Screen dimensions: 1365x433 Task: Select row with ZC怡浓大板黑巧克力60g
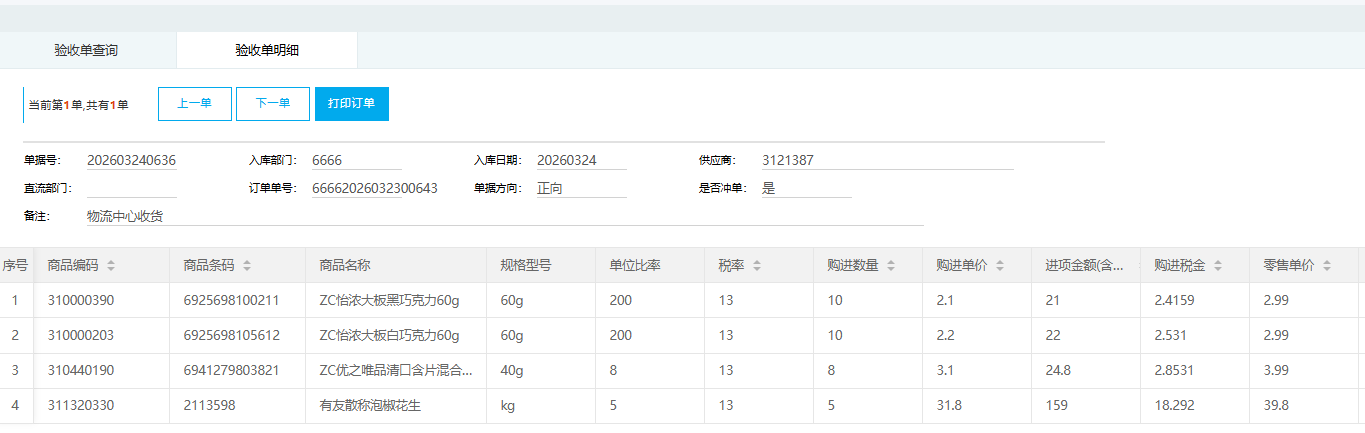[x=389, y=301]
